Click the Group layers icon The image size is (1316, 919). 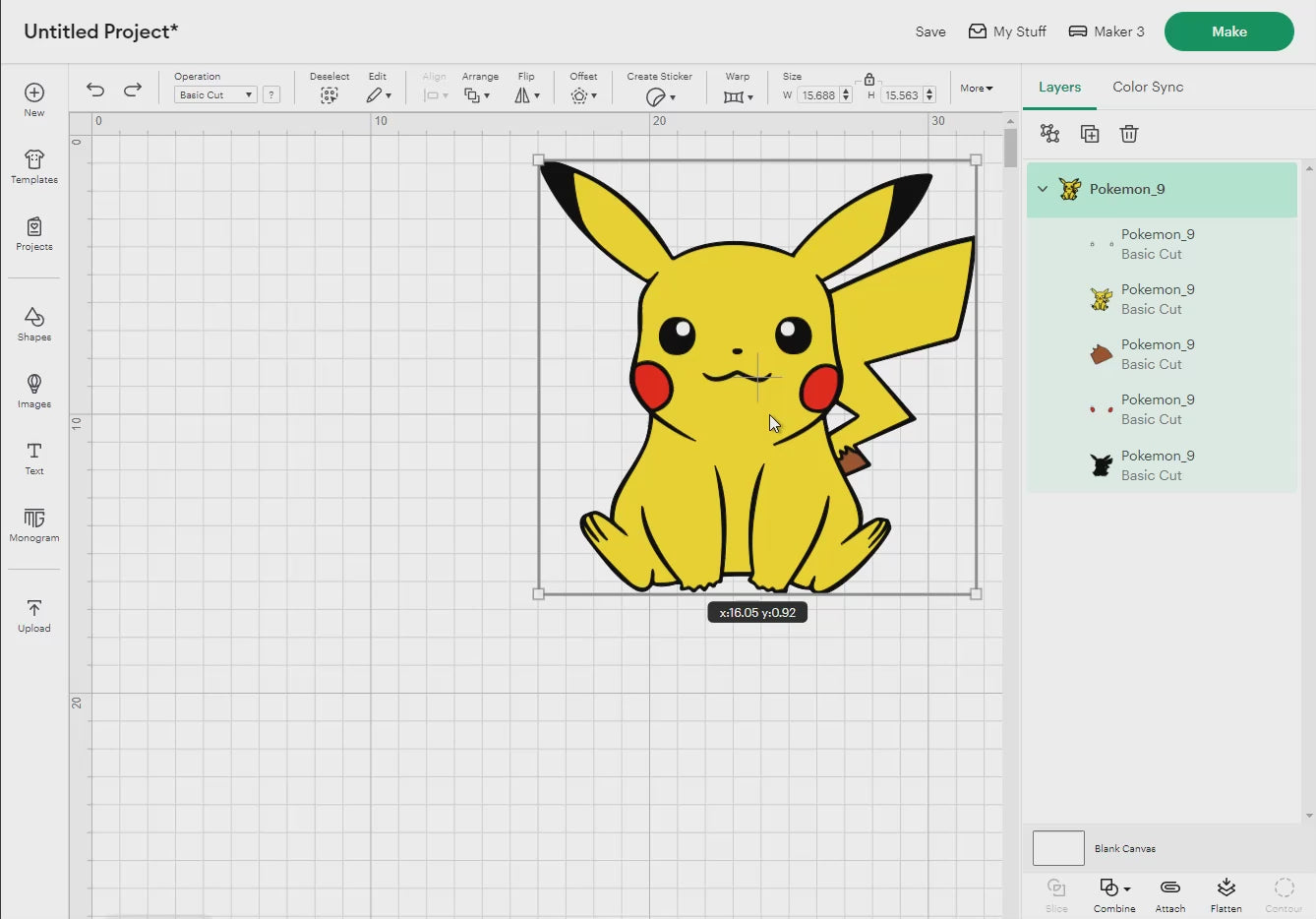(x=1050, y=134)
